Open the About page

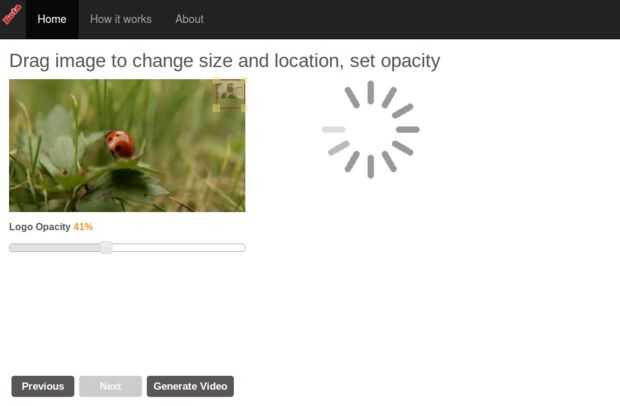(x=189, y=19)
